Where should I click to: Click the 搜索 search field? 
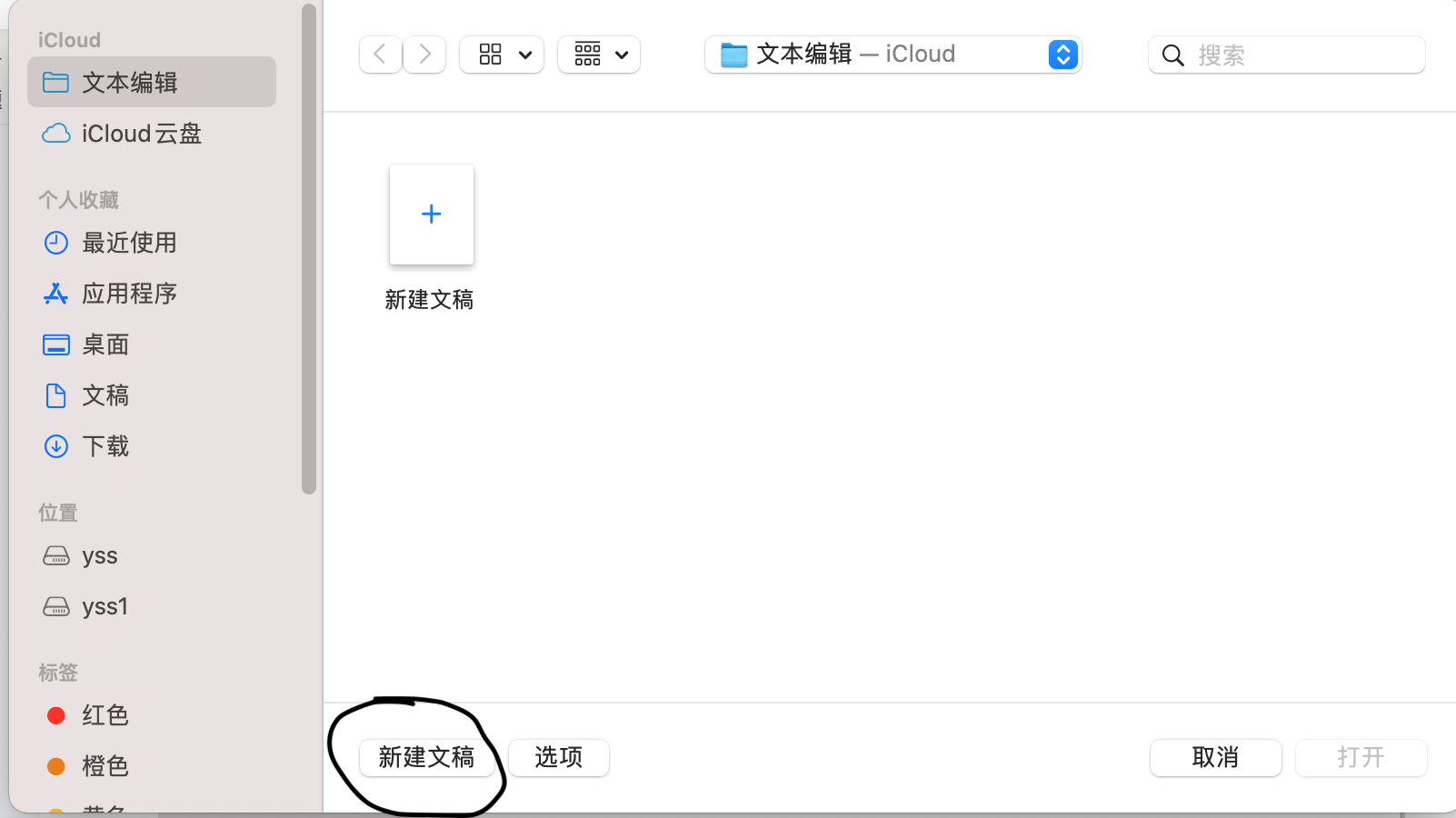(x=1287, y=55)
